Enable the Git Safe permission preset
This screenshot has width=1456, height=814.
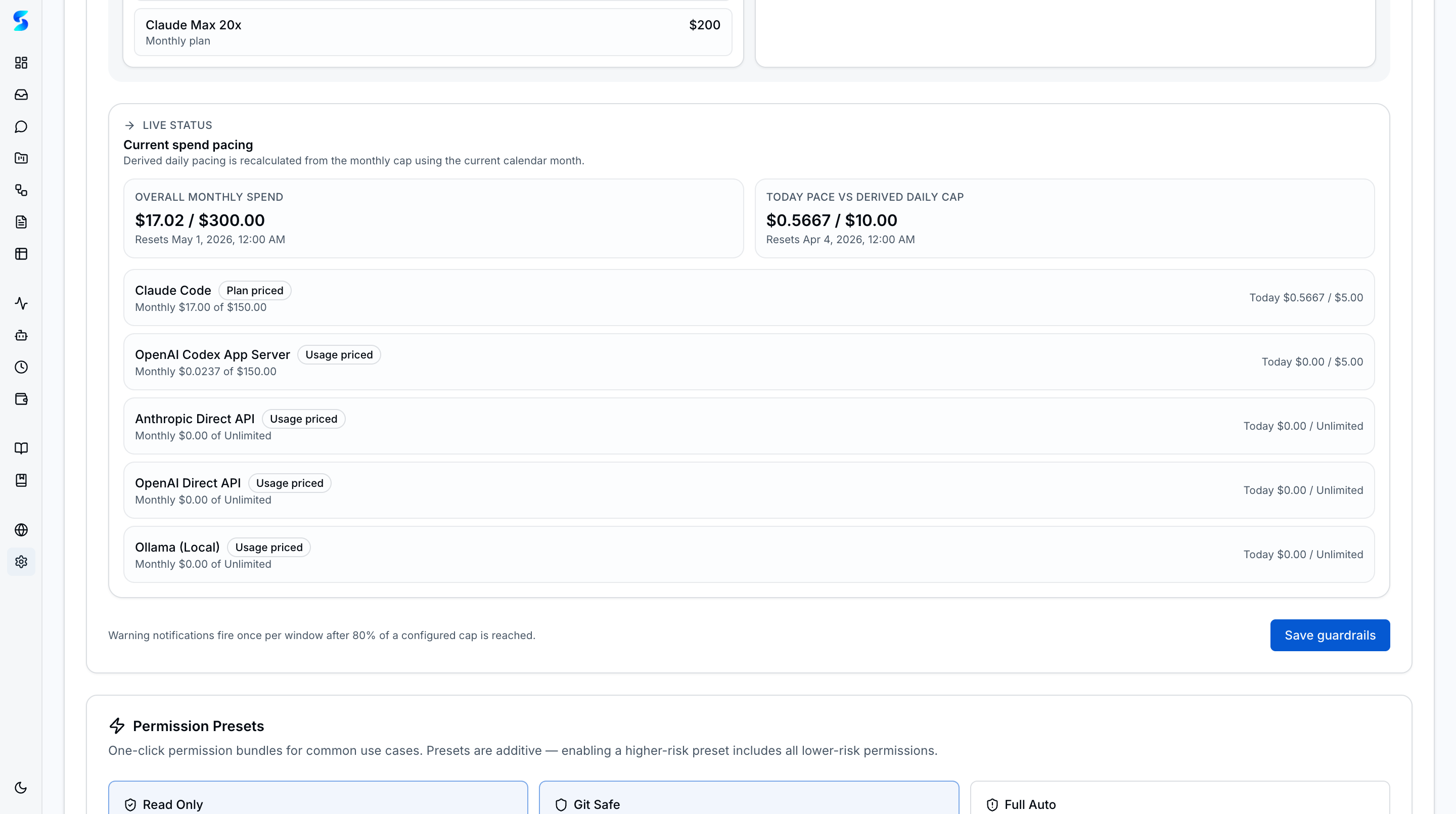pos(749,804)
